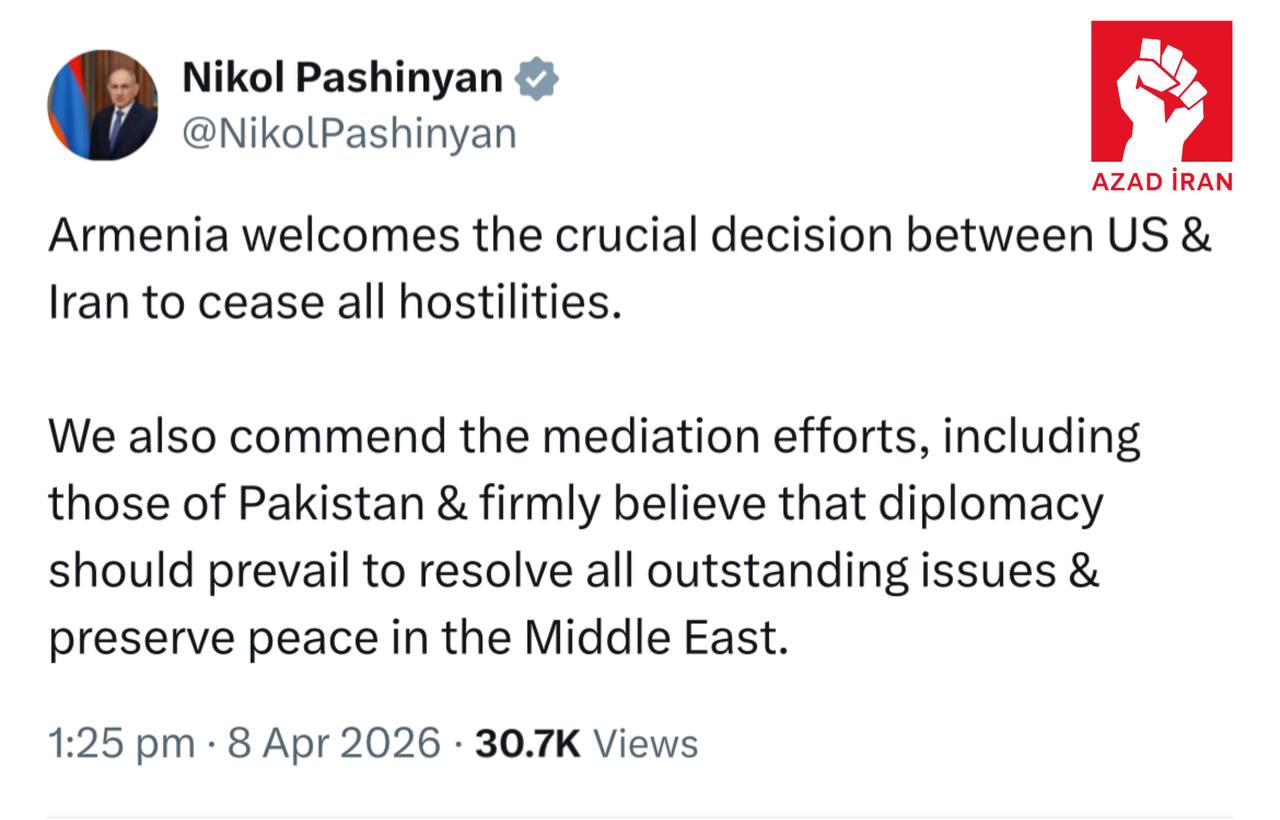Click the 30.7K view count
Image resolution: width=1280 pixels, height=820 pixels.
527,744
